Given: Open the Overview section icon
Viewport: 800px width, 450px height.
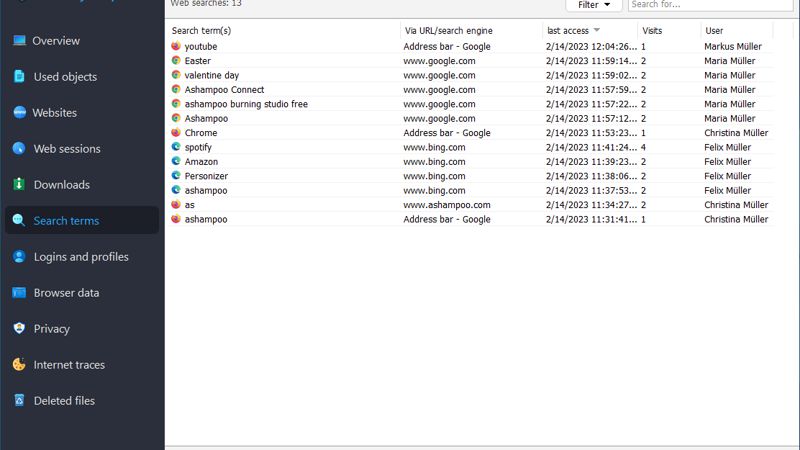Looking at the screenshot, I should point(19,40).
